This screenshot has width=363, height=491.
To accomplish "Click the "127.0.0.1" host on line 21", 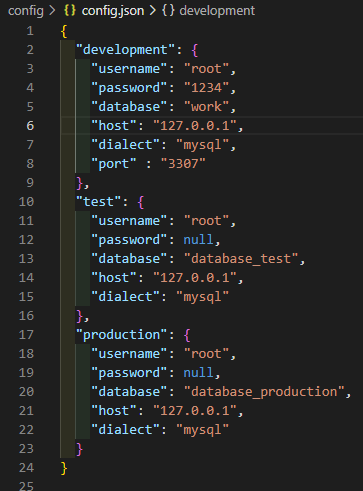I will coord(195,411).
